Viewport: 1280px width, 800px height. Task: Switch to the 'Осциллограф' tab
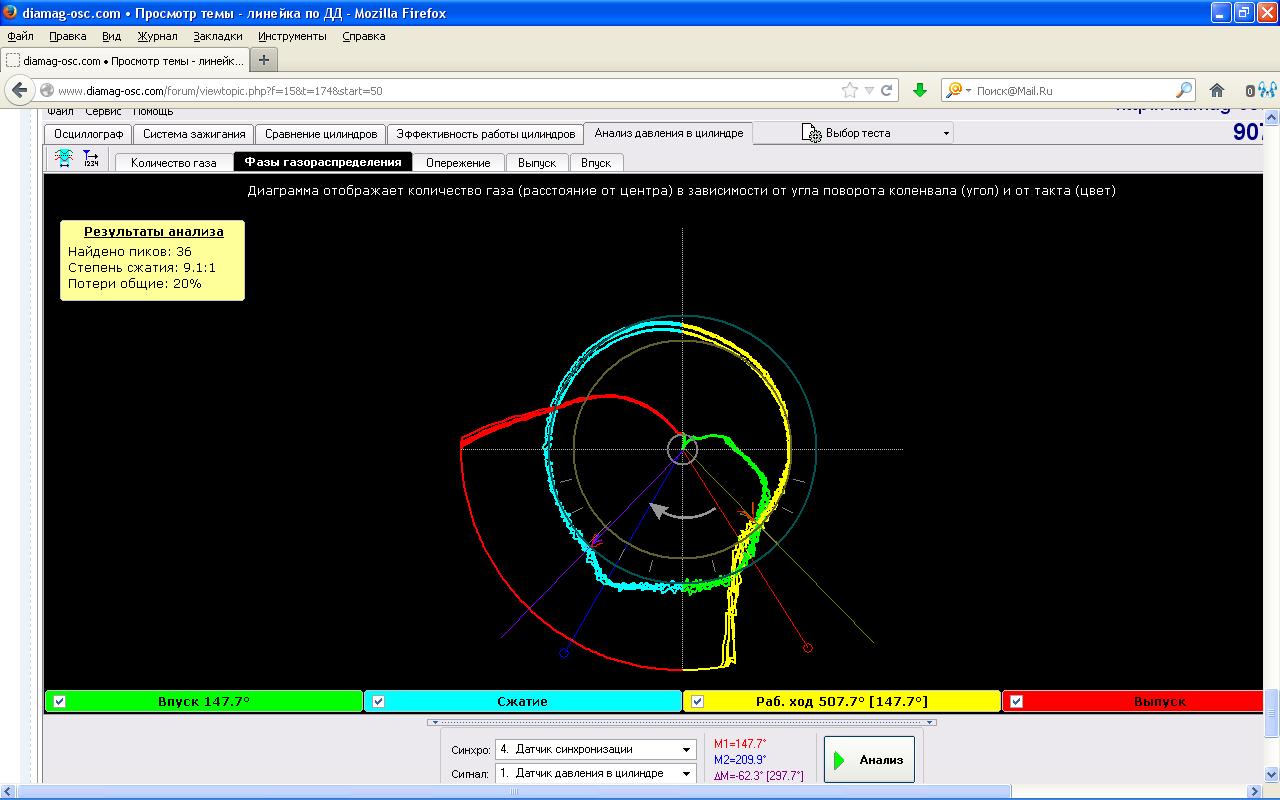[x=89, y=134]
